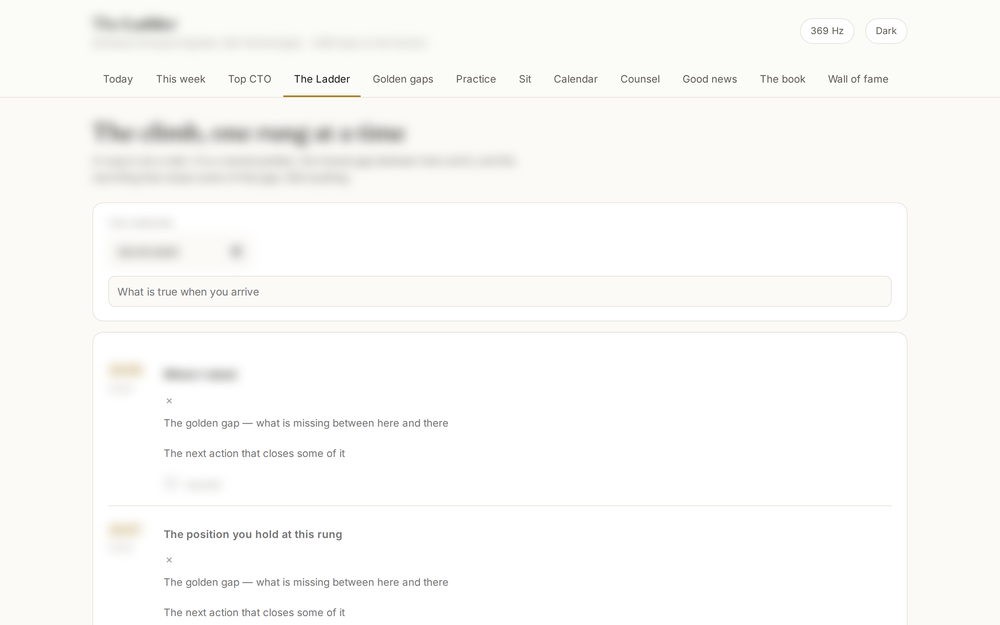This screenshot has width=1000, height=625.
Task: Open the Today tab
Action: pos(118,79)
